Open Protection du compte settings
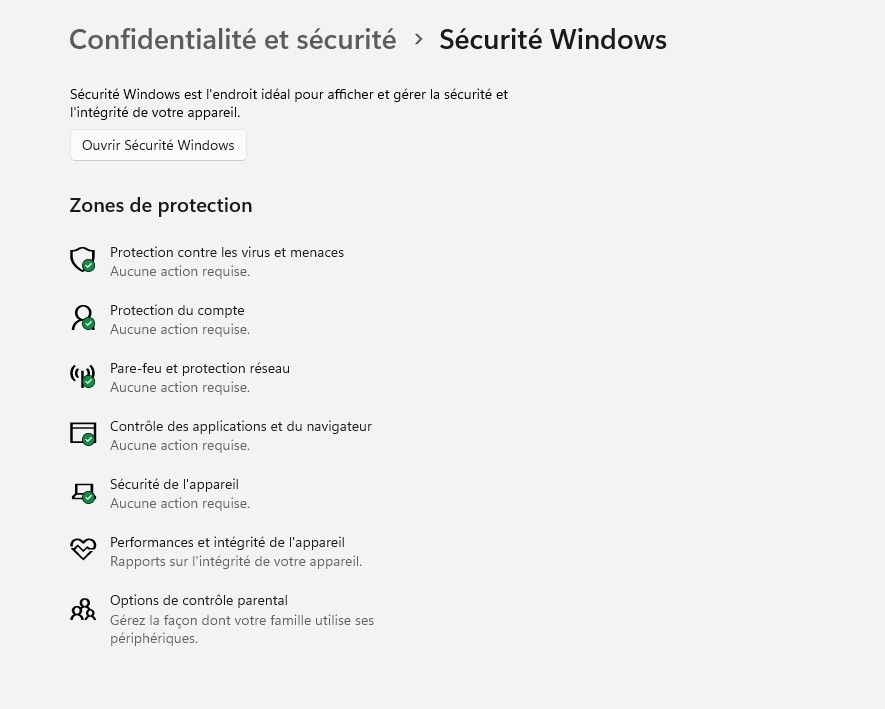885x709 pixels. tap(177, 310)
